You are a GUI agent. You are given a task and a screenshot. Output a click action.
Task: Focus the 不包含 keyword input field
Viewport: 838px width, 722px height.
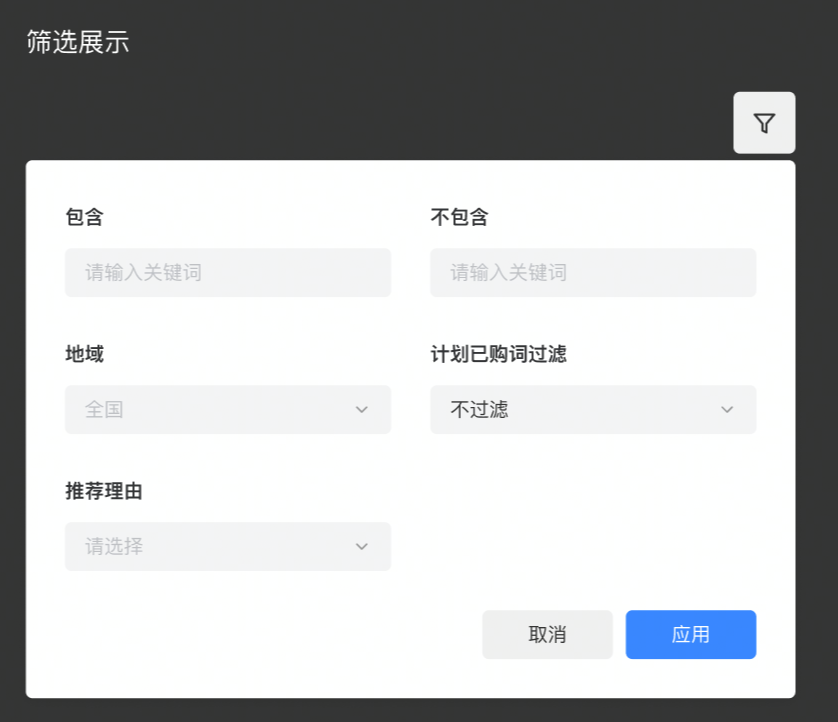593,273
